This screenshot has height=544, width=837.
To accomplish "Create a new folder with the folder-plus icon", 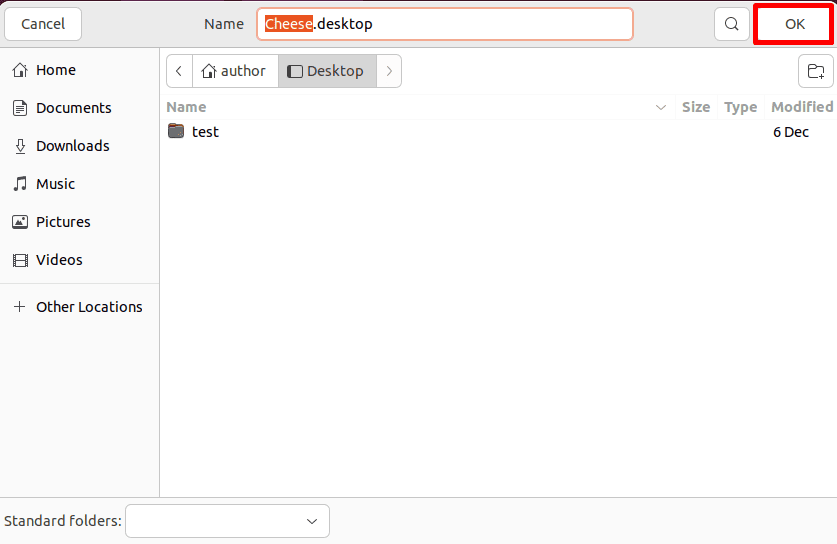I will pyautogui.click(x=815, y=71).
